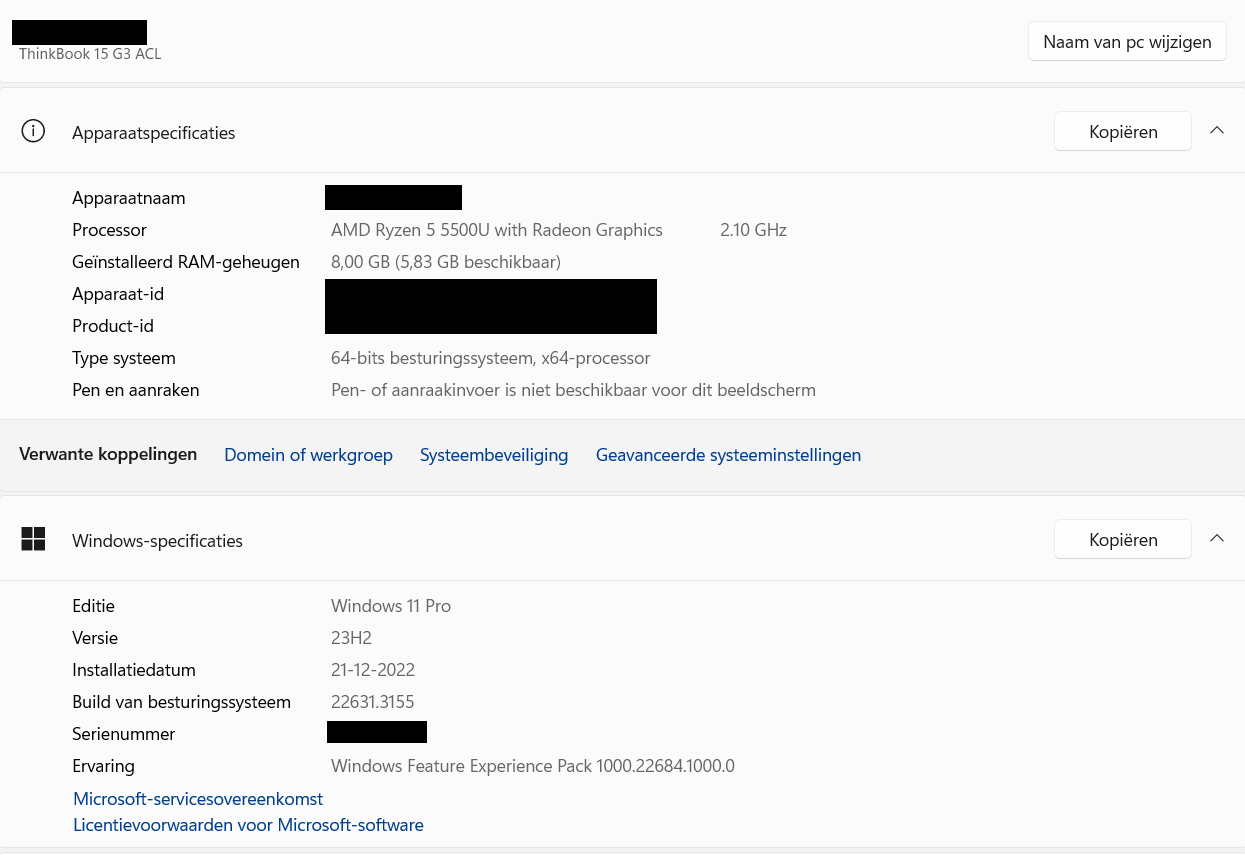Copy device specs with the upper Kopiëren button
Image resolution: width=1245 pixels, height=855 pixels.
click(1123, 131)
